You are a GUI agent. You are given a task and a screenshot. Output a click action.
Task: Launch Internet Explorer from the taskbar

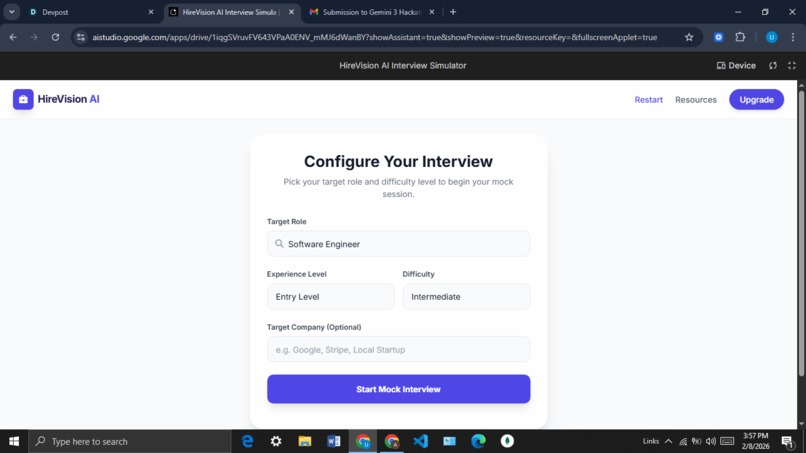247,441
